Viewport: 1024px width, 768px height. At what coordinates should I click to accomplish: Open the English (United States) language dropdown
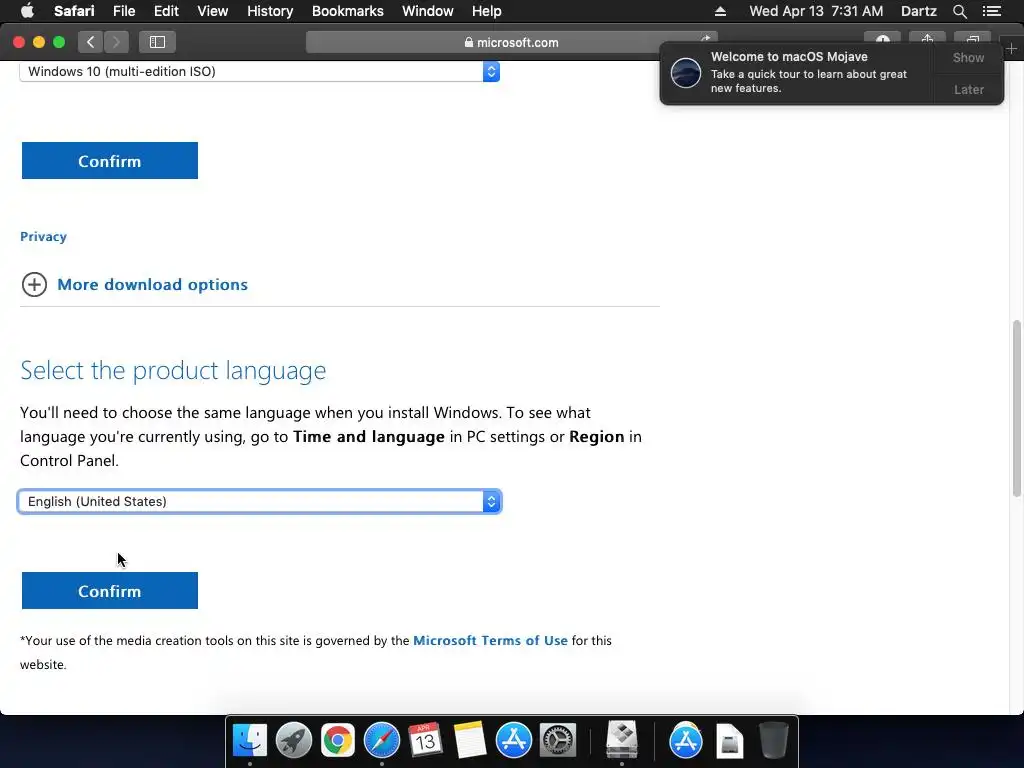260,502
